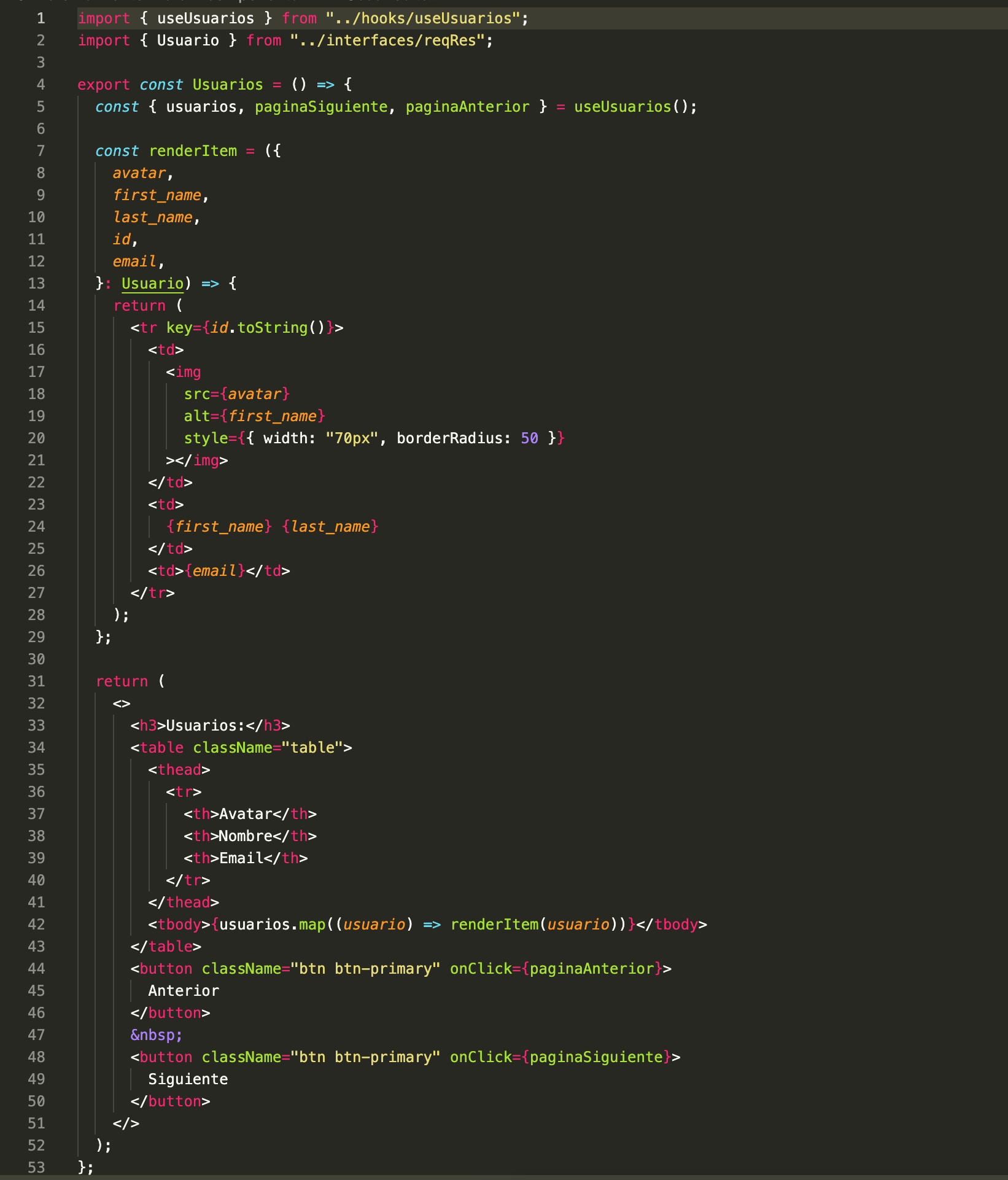The height and width of the screenshot is (1180, 1008).
Task: Click the src={avatar} attribute
Action: pos(237,394)
